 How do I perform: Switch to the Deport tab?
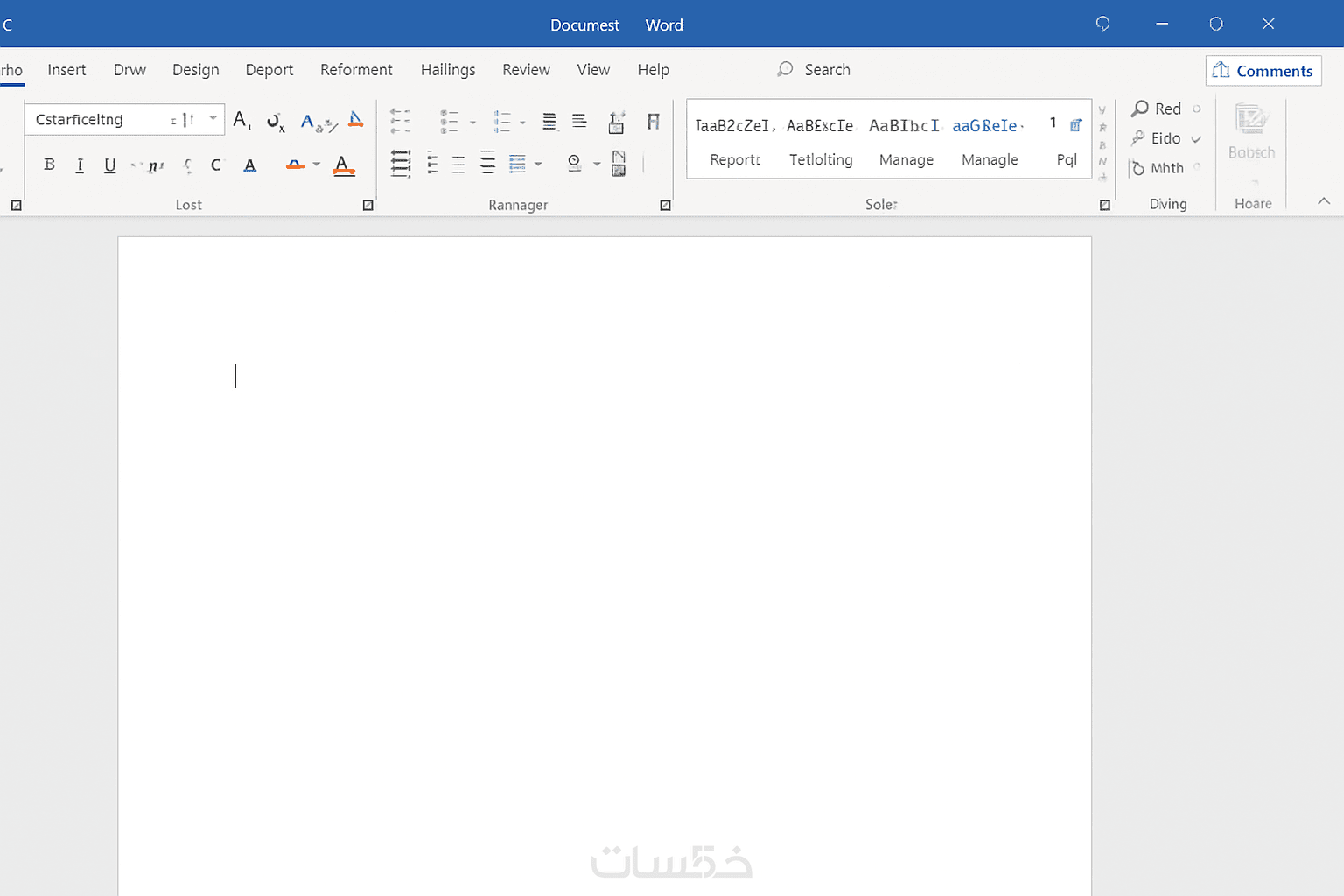tap(269, 70)
